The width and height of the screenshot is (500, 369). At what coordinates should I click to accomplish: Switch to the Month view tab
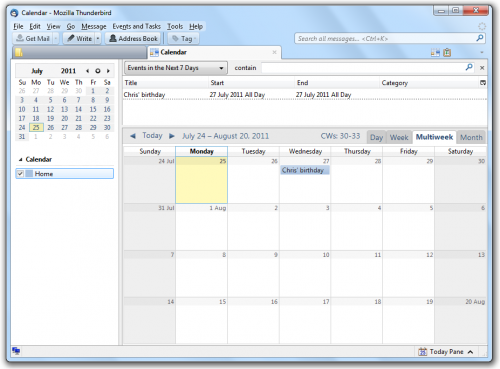coord(471,137)
